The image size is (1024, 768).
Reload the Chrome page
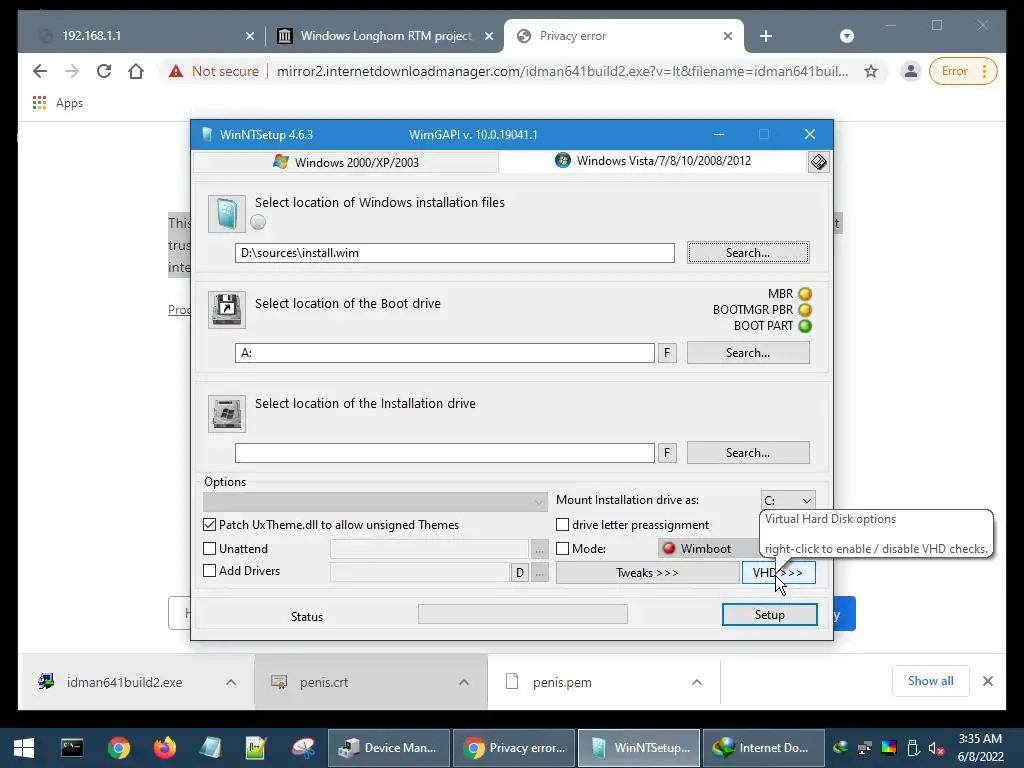pyautogui.click(x=104, y=71)
